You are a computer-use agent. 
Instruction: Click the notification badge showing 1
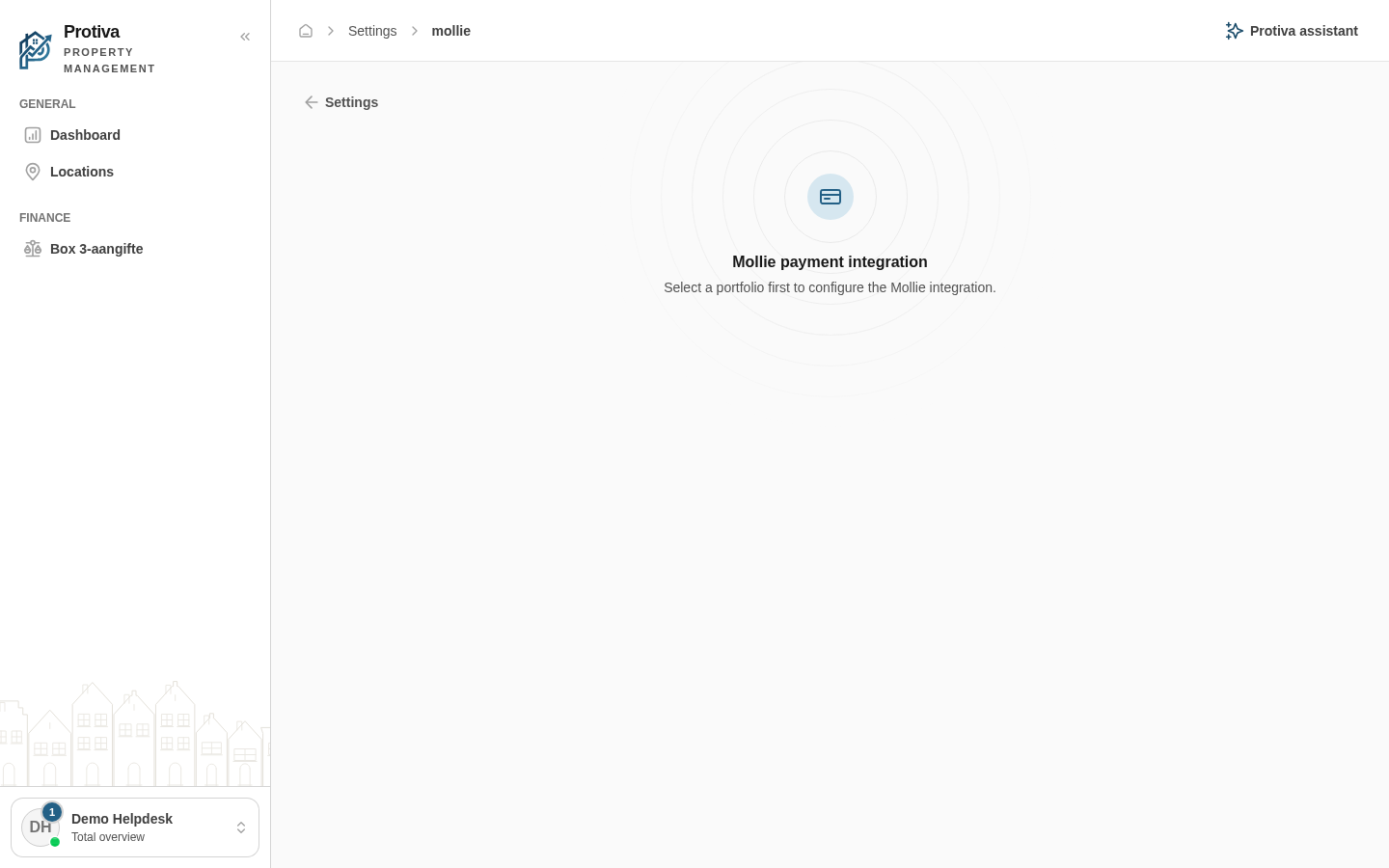coord(52,812)
